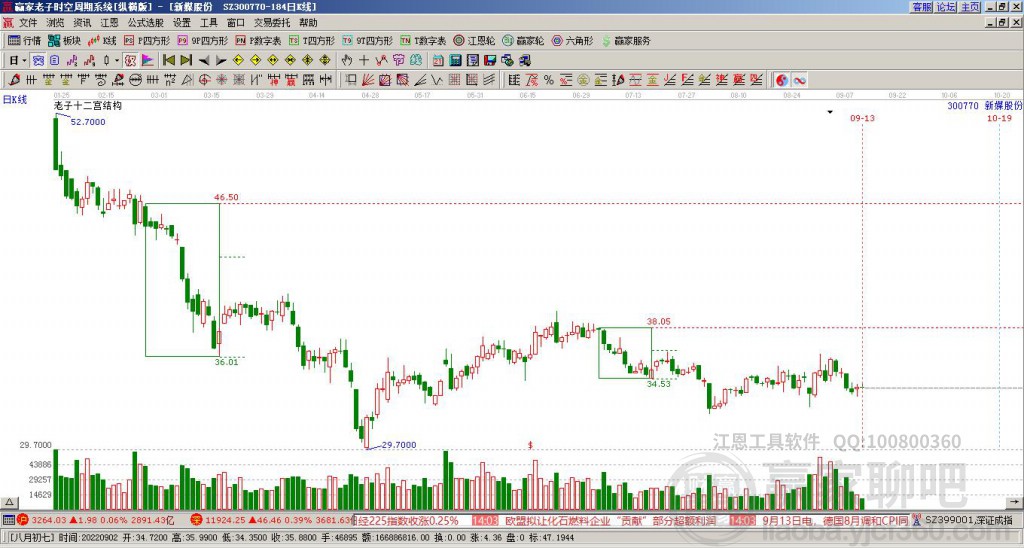Click the 36.01 box low label
This screenshot has width=1024, height=548.
tap(227, 362)
